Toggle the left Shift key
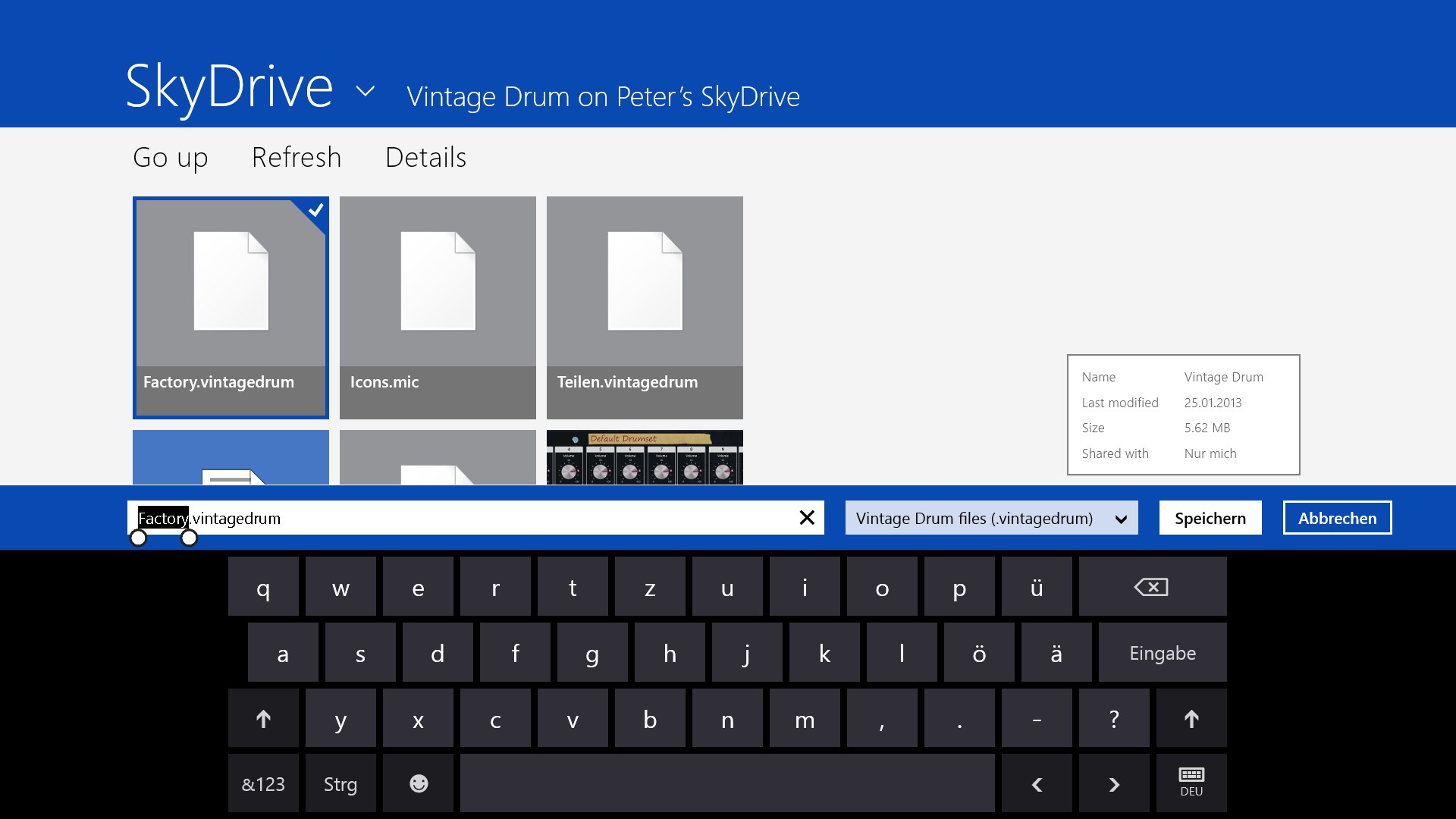The image size is (1456, 819). 263,719
